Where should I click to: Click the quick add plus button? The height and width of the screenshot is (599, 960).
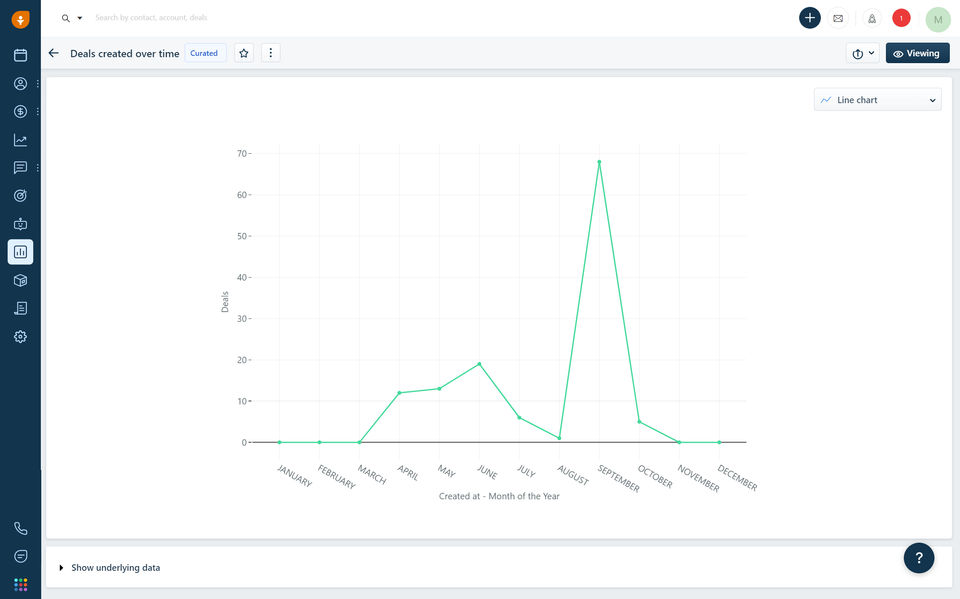click(809, 18)
